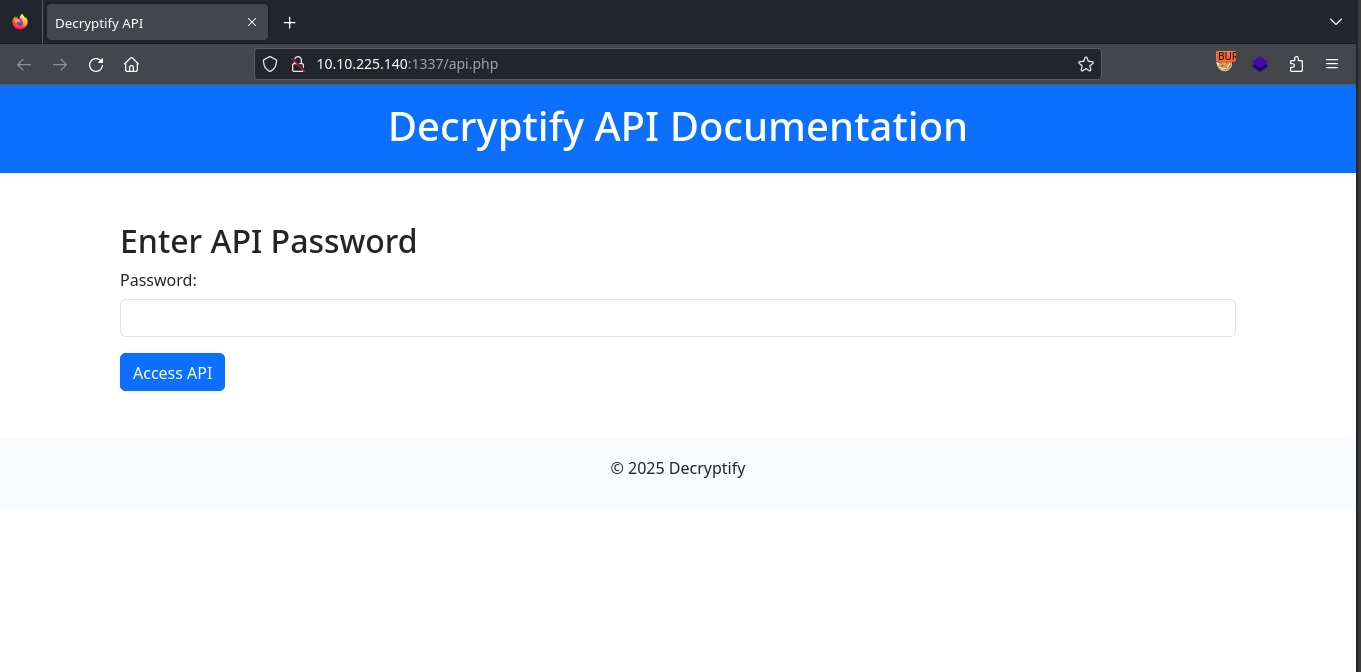Click the forward navigation arrow

tap(60, 65)
